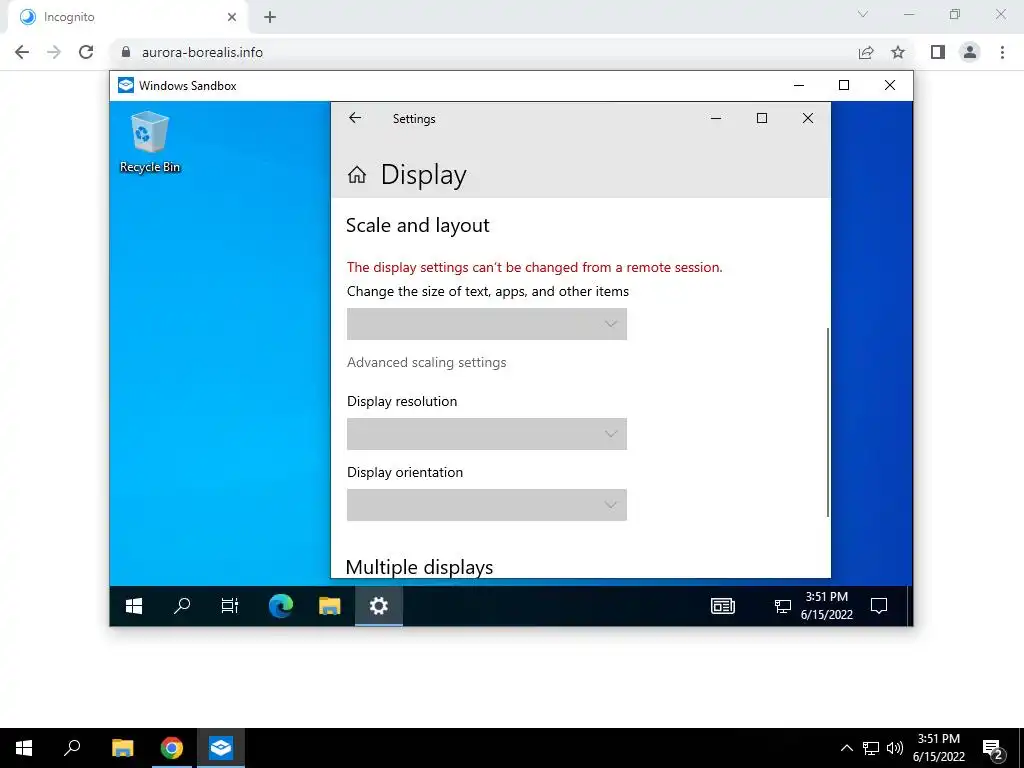
Task: Close the Incognito tab
Action: click(x=232, y=17)
